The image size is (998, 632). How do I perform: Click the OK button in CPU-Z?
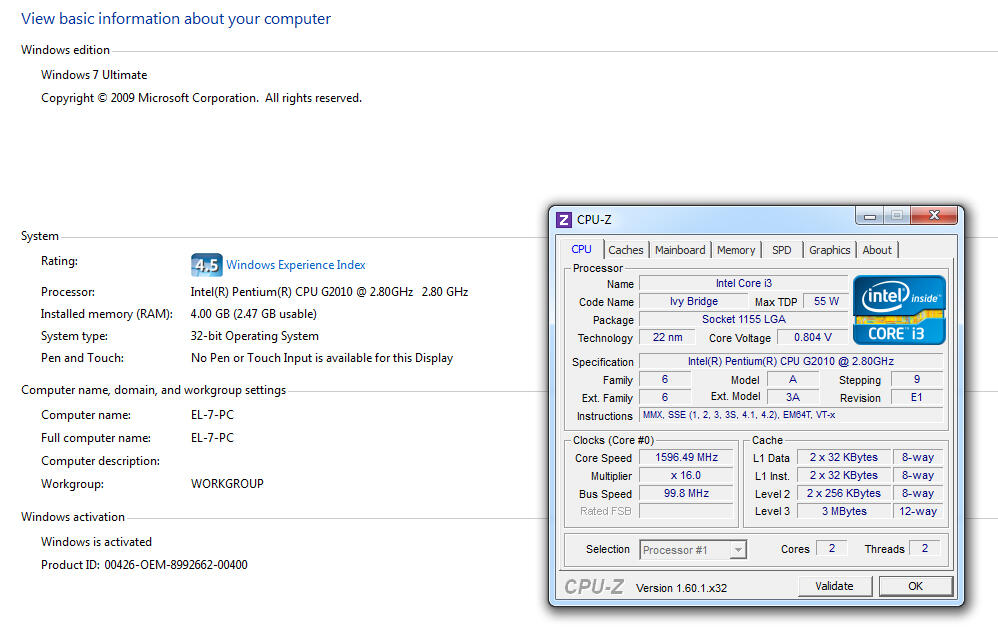915,586
